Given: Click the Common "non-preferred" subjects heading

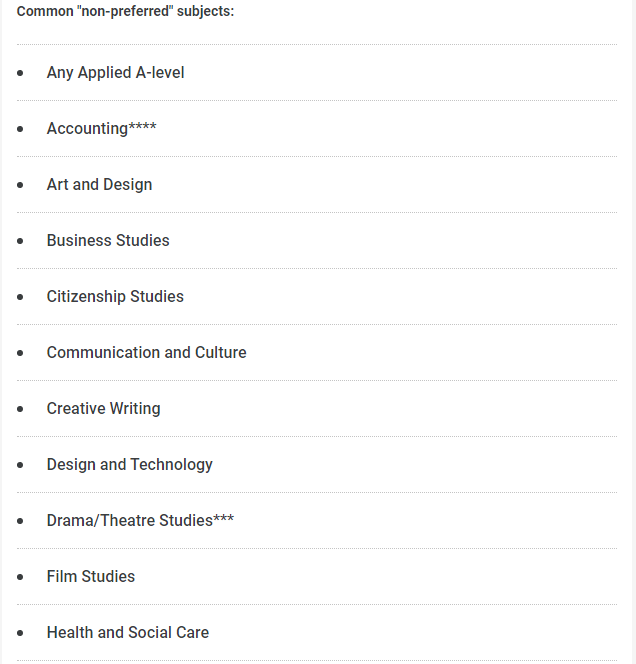Looking at the screenshot, I should tap(125, 12).
